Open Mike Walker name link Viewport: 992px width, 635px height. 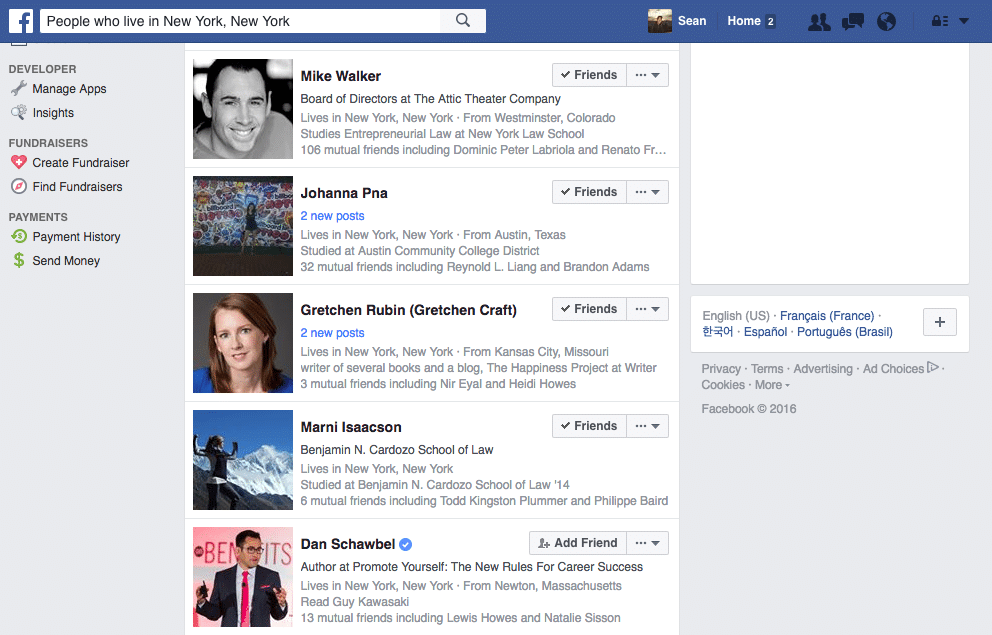pos(340,76)
